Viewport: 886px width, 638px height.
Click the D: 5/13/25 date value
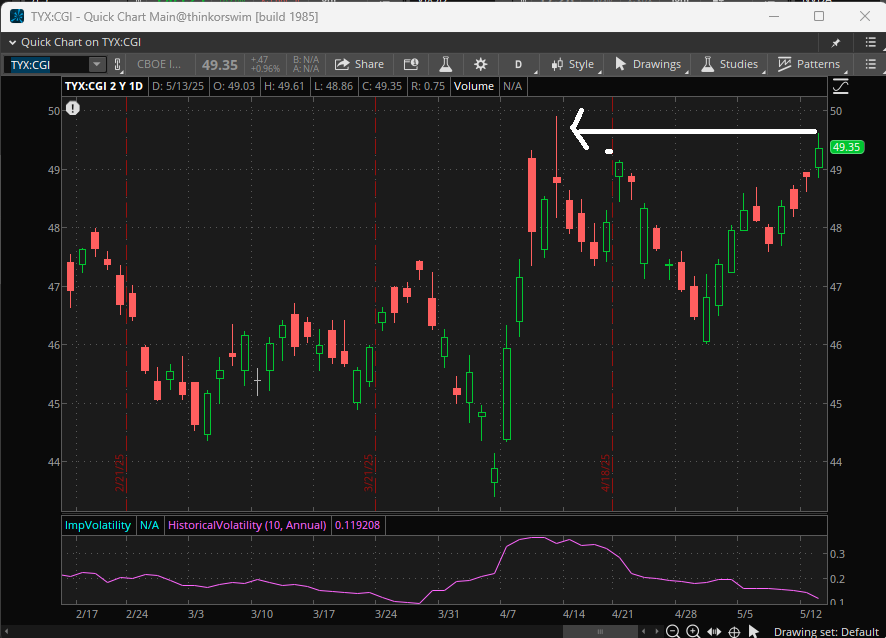[178, 86]
